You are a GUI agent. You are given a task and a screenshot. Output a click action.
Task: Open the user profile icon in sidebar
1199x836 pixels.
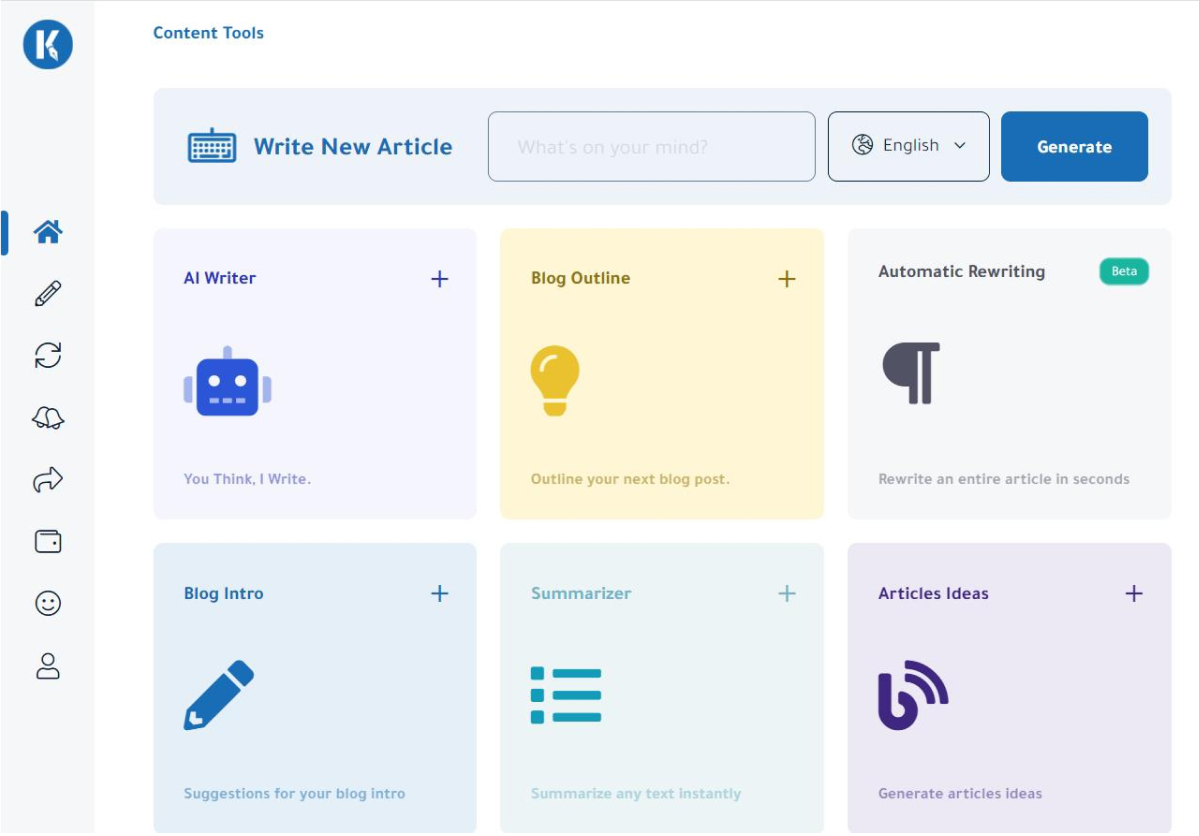coord(48,666)
